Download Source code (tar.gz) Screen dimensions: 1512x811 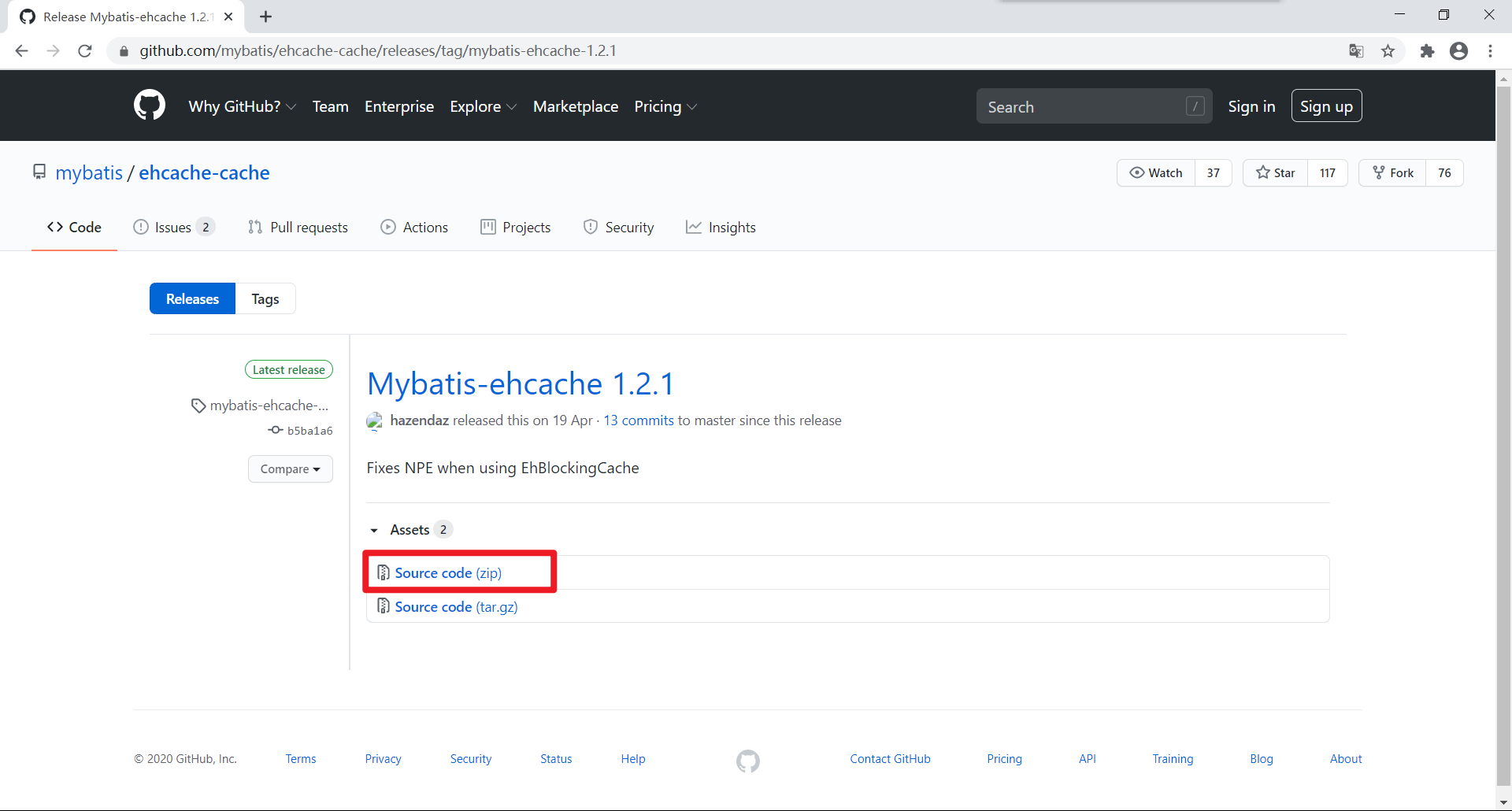click(x=456, y=606)
